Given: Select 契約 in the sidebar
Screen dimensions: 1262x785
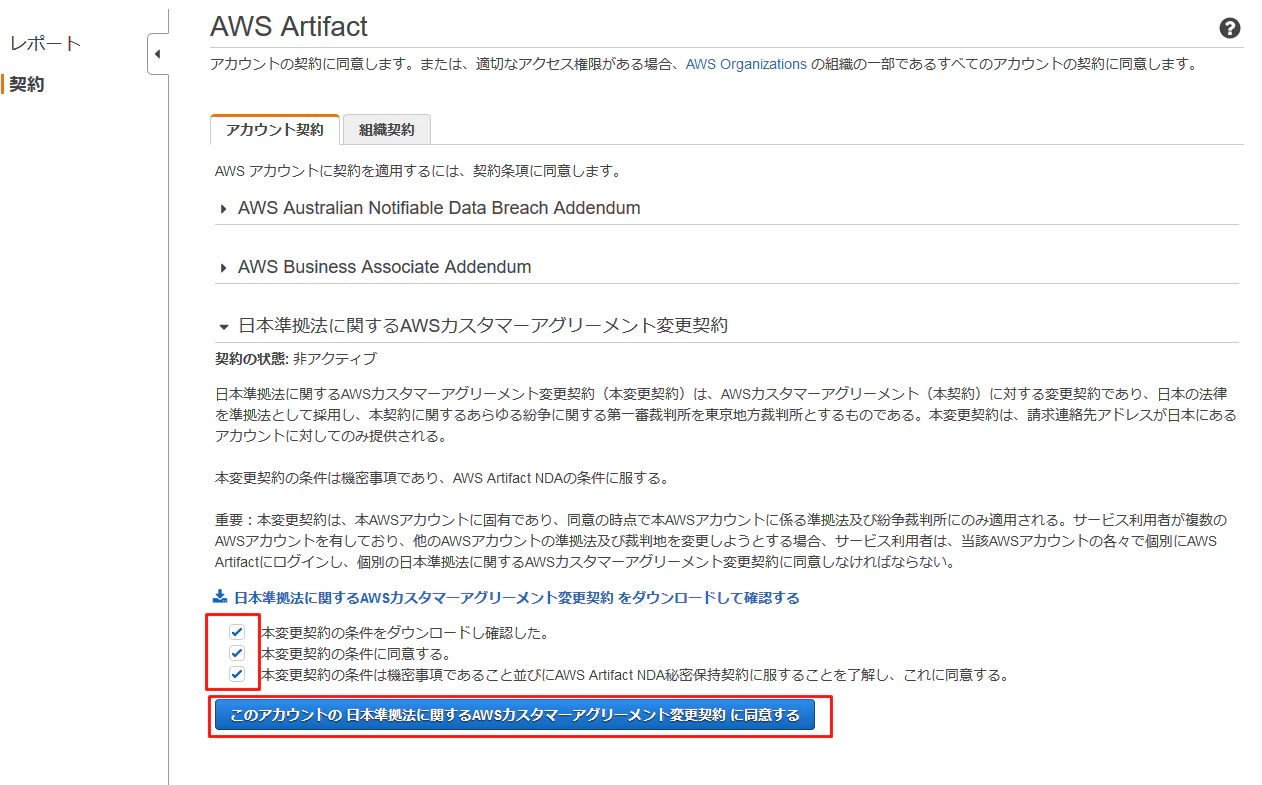Looking at the screenshot, I should click(27, 84).
